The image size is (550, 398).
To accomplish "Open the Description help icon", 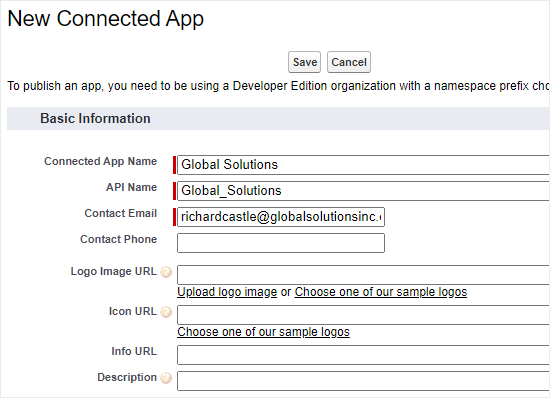I will 166,378.
